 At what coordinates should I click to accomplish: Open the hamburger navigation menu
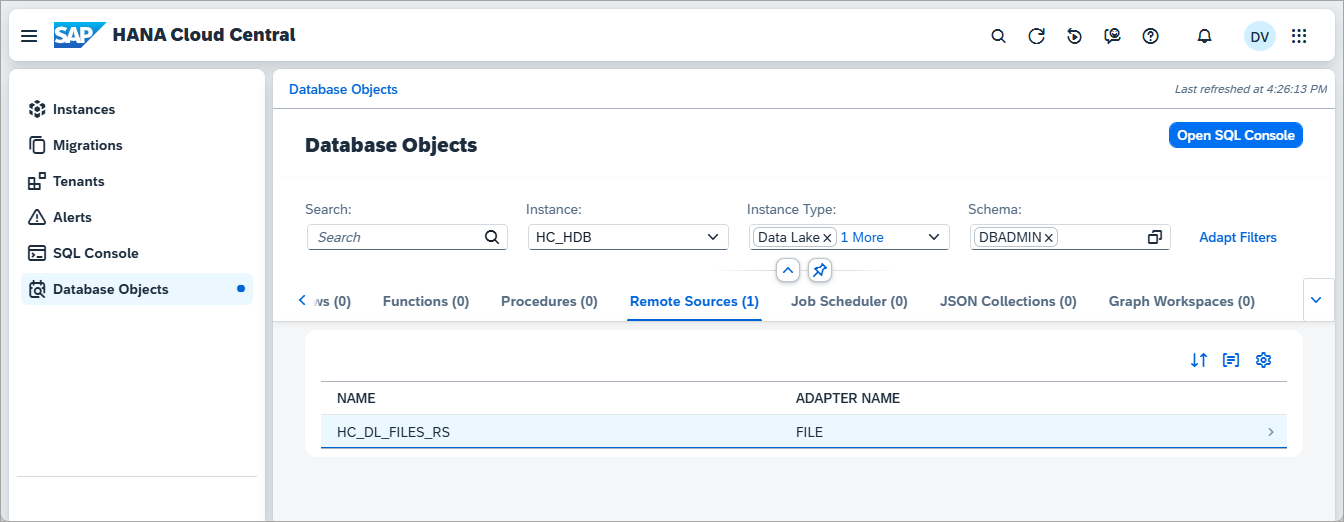click(29, 36)
